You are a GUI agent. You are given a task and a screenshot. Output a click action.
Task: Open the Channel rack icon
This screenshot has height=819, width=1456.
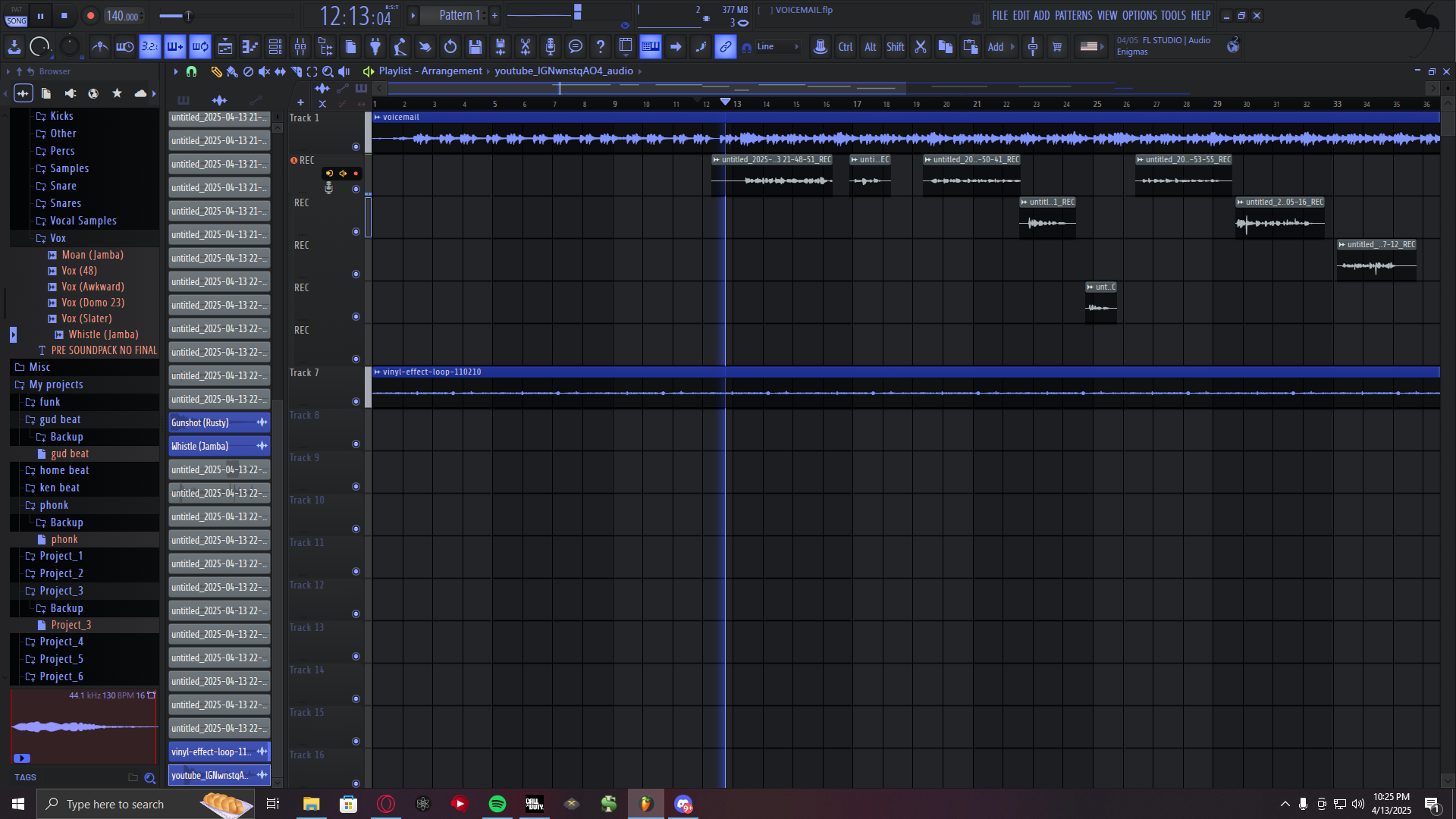click(x=275, y=47)
